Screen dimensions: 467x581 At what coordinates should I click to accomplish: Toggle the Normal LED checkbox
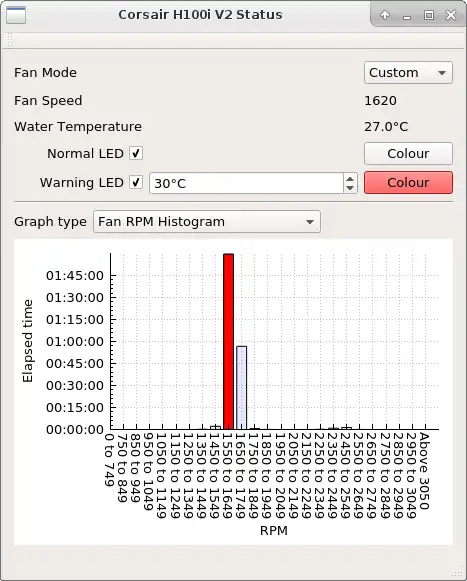click(x=136, y=153)
